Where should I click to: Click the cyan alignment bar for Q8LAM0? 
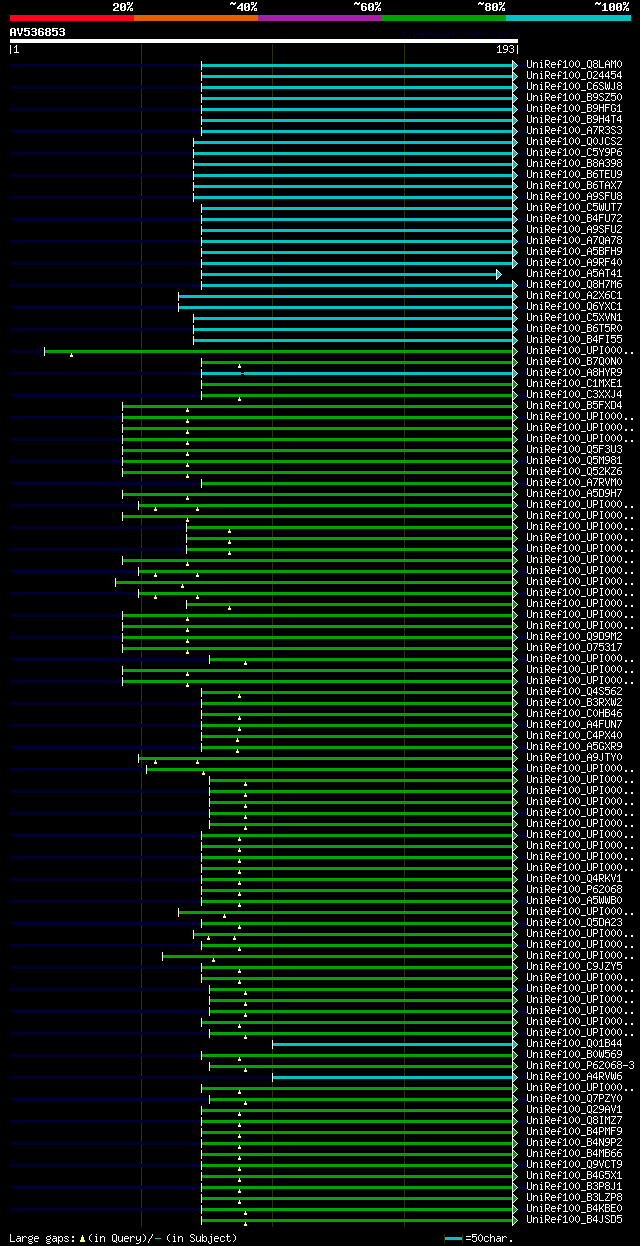tap(359, 64)
